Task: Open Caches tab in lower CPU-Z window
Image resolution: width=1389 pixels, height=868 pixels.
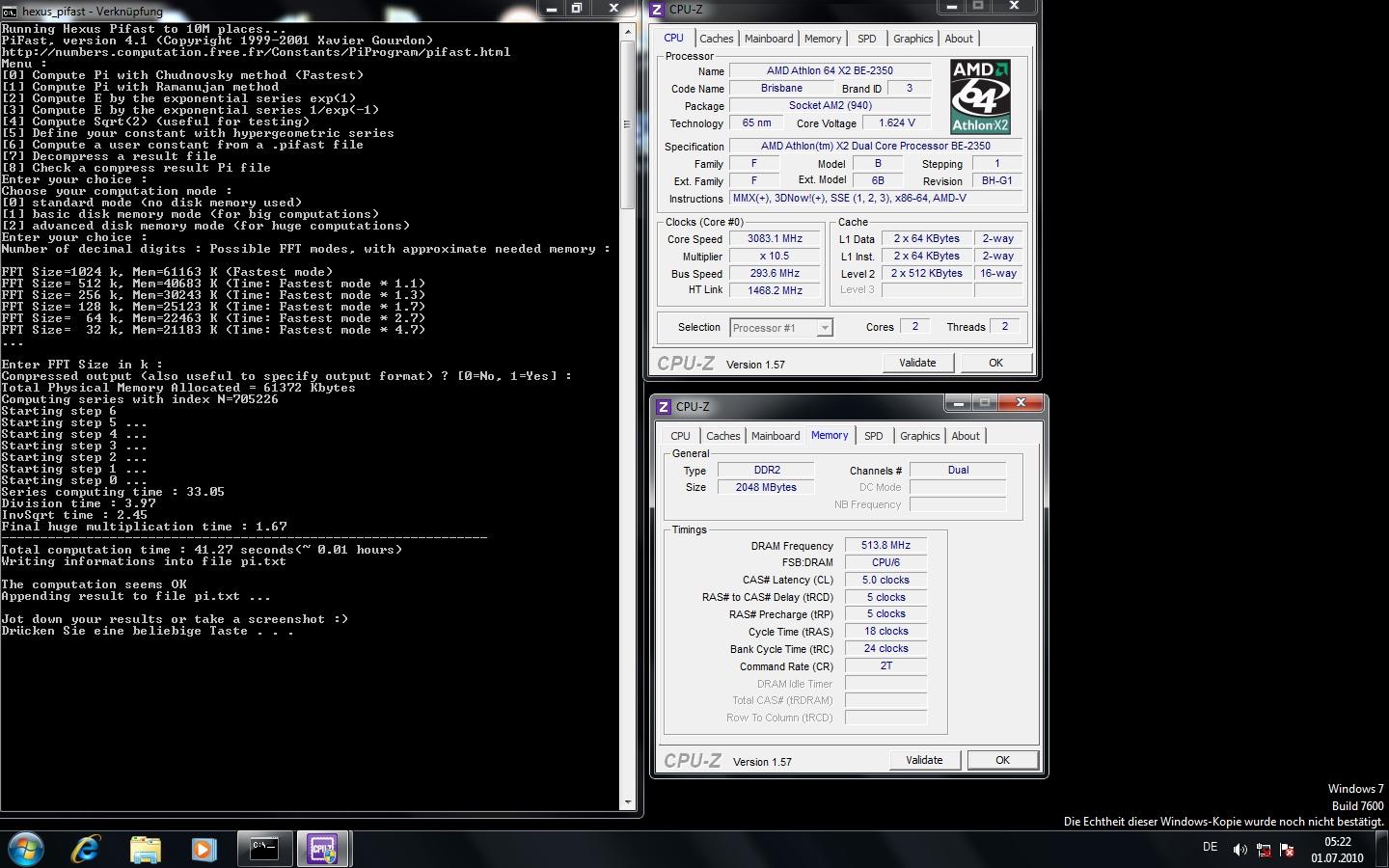Action: [723, 436]
